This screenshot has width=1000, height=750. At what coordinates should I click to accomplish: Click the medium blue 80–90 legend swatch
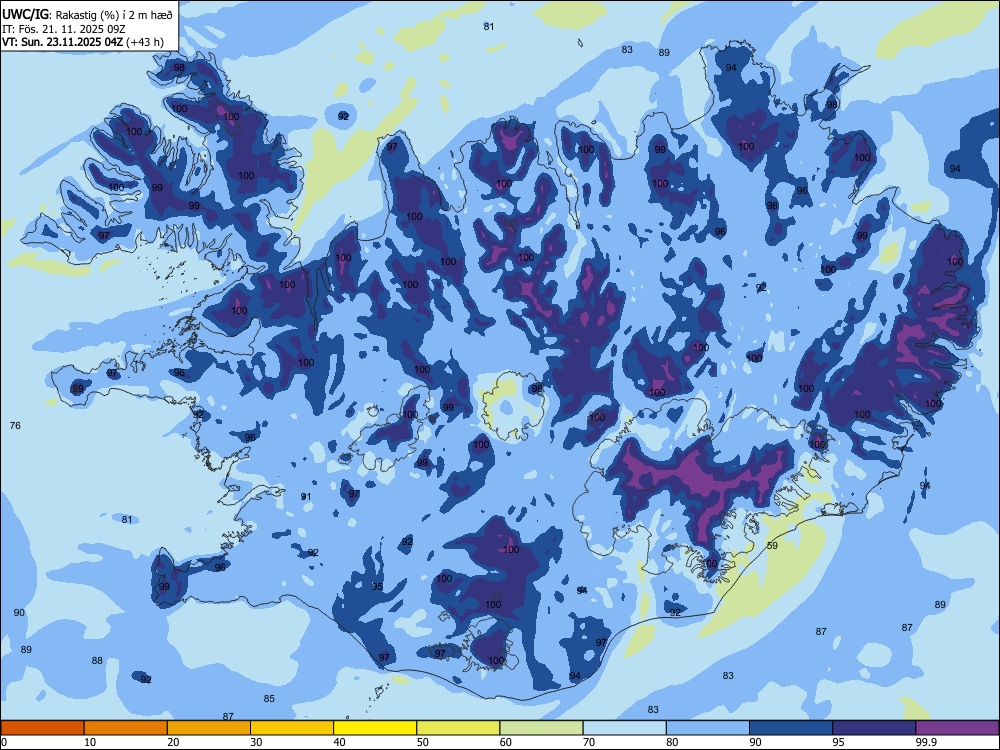click(708, 728)
